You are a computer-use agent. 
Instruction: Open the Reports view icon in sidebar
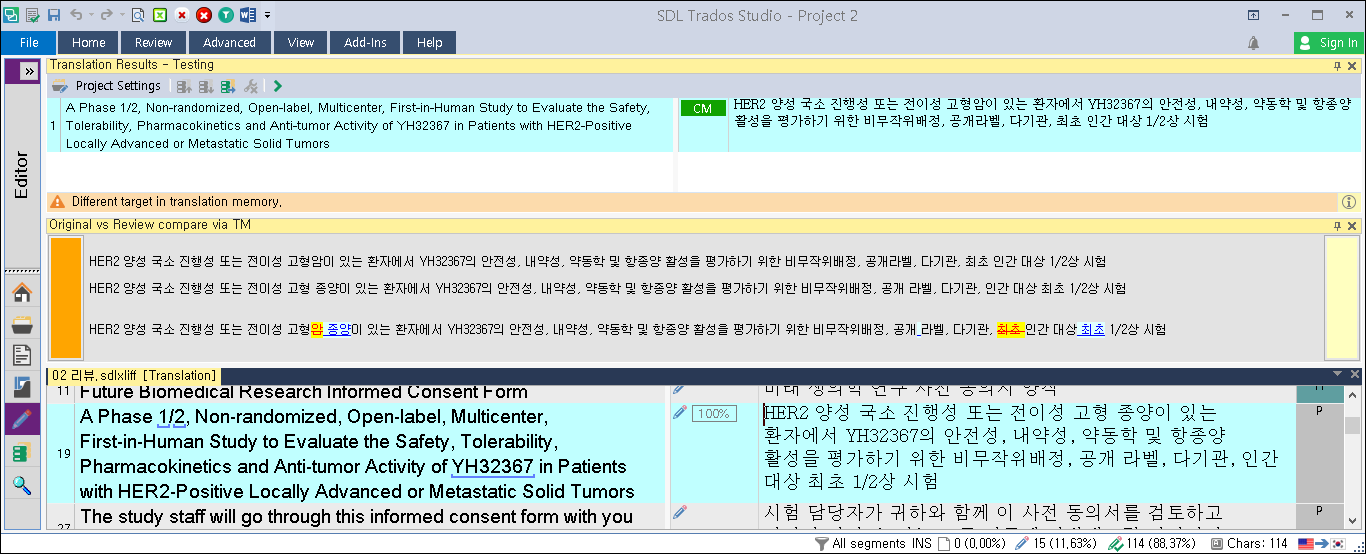click(x=22, y=387)
